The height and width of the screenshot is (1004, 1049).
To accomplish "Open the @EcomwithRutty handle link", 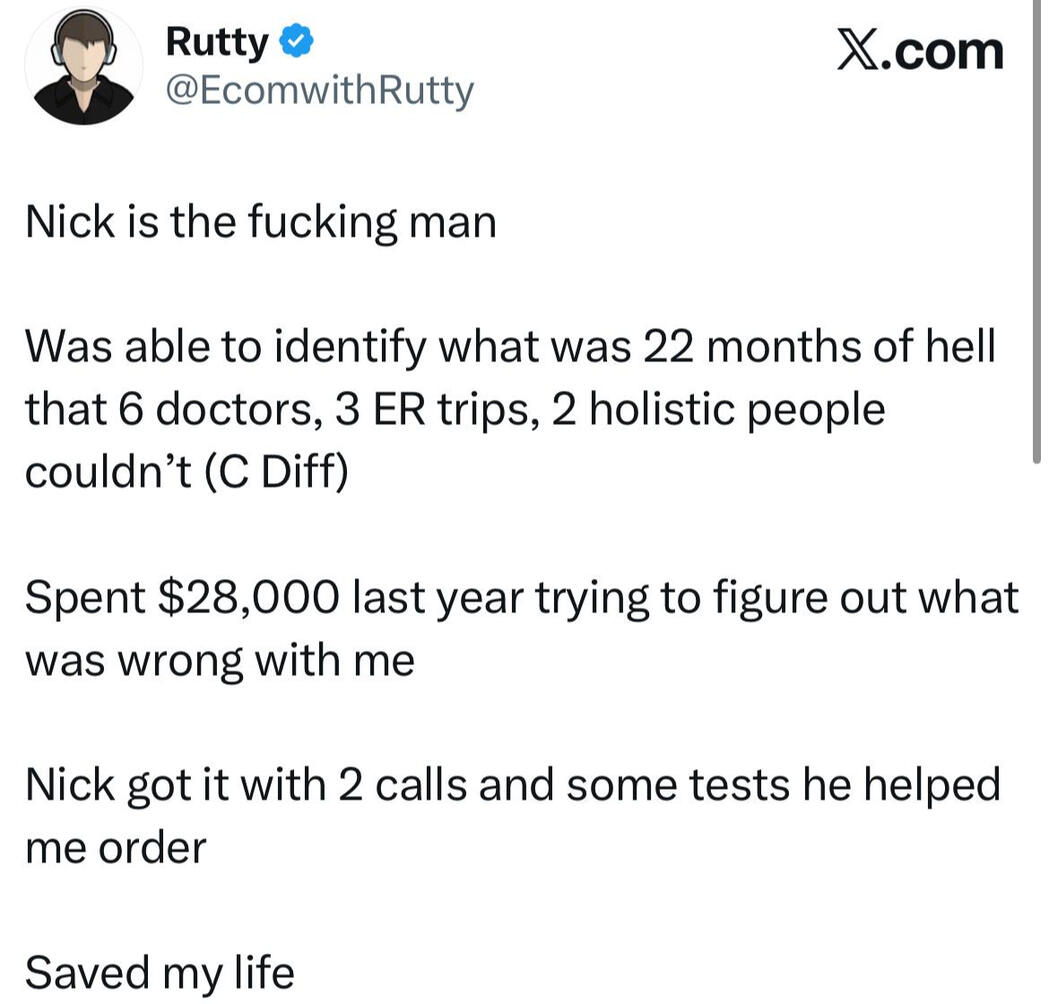I will pos(317,92).
